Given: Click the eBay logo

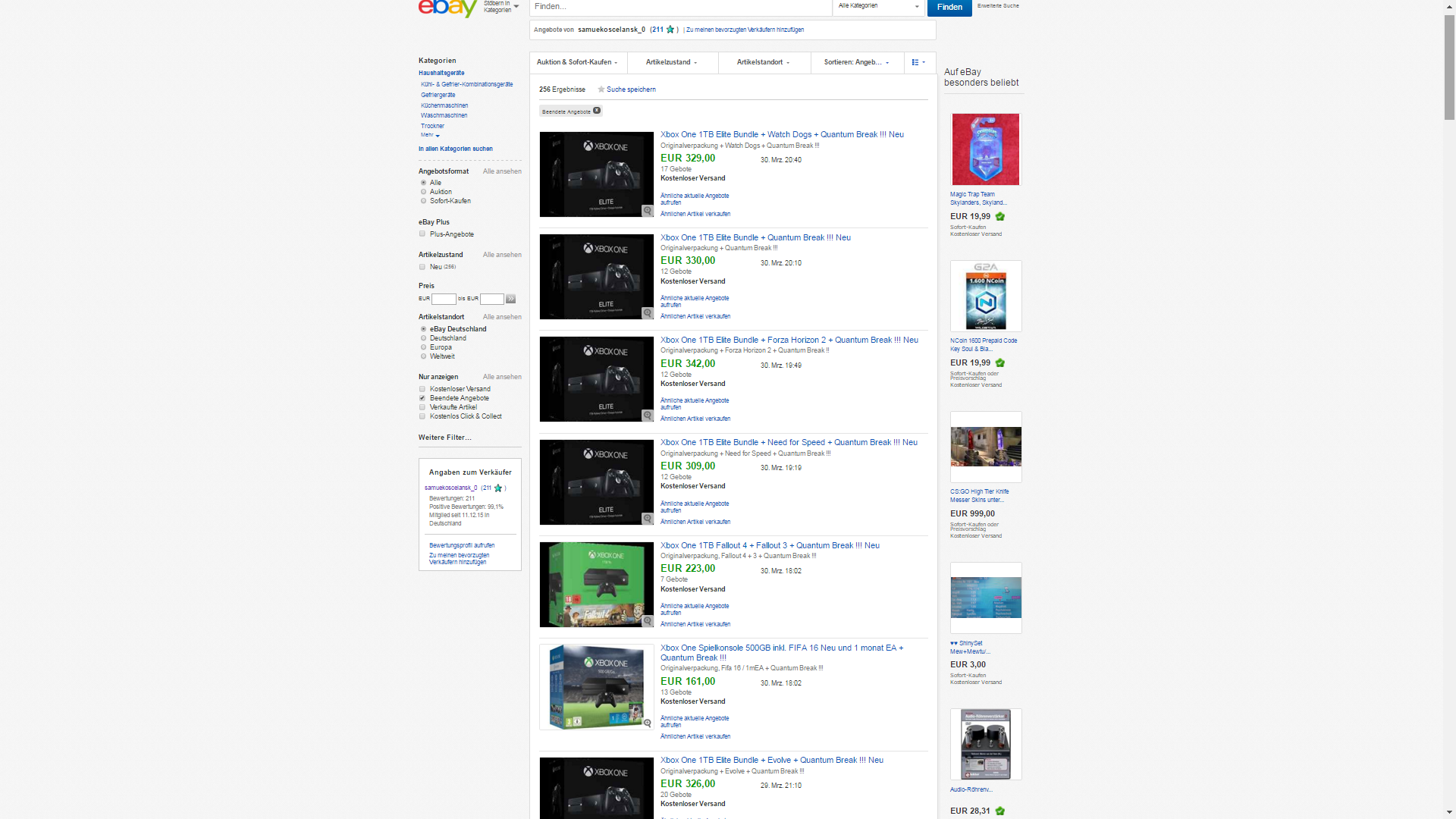Looking at the screenshot, I should tap(447, 8).
